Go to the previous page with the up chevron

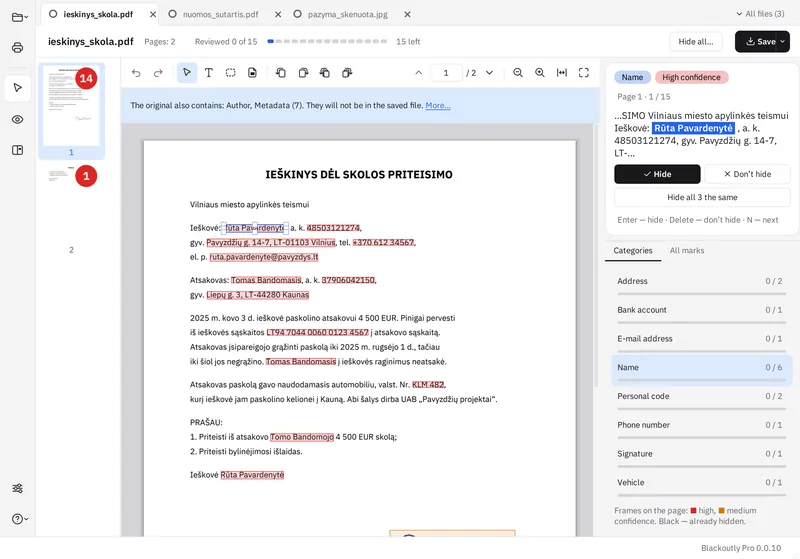coord(418,73)
